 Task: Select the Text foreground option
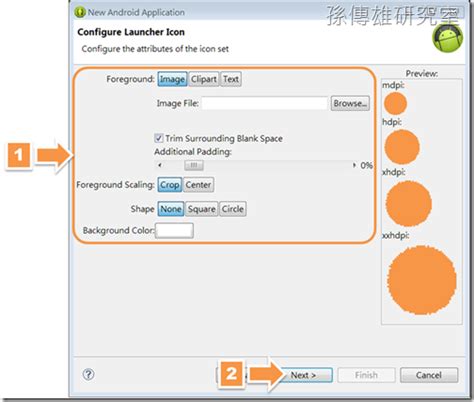(x=231, y=79)
